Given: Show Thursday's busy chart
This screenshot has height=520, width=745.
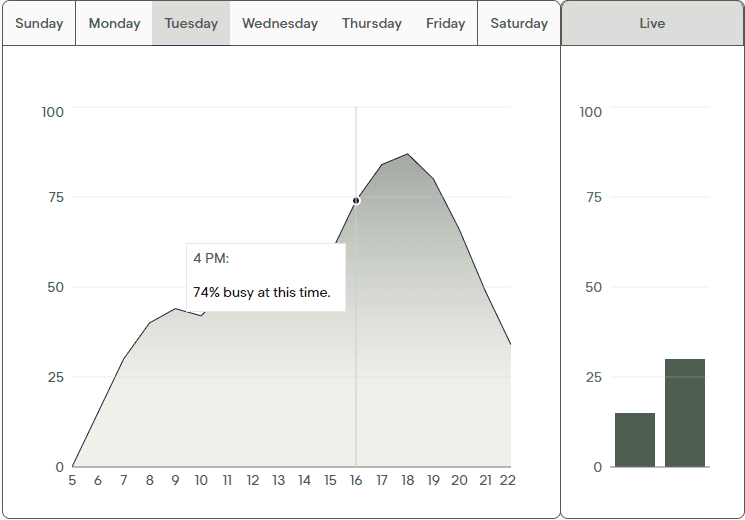Looking at the screenshot, I should (371, 23).
